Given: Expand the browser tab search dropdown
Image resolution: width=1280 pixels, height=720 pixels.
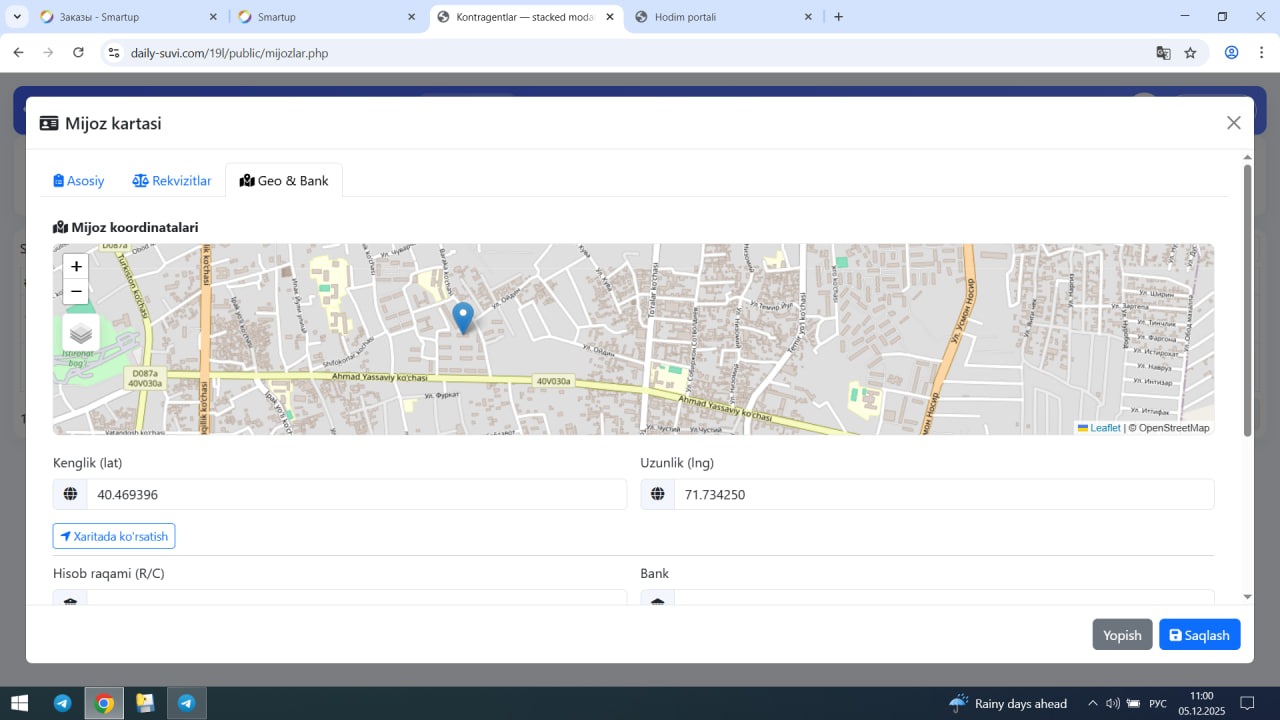Looking at the screenshot, I should click(17, 17).
